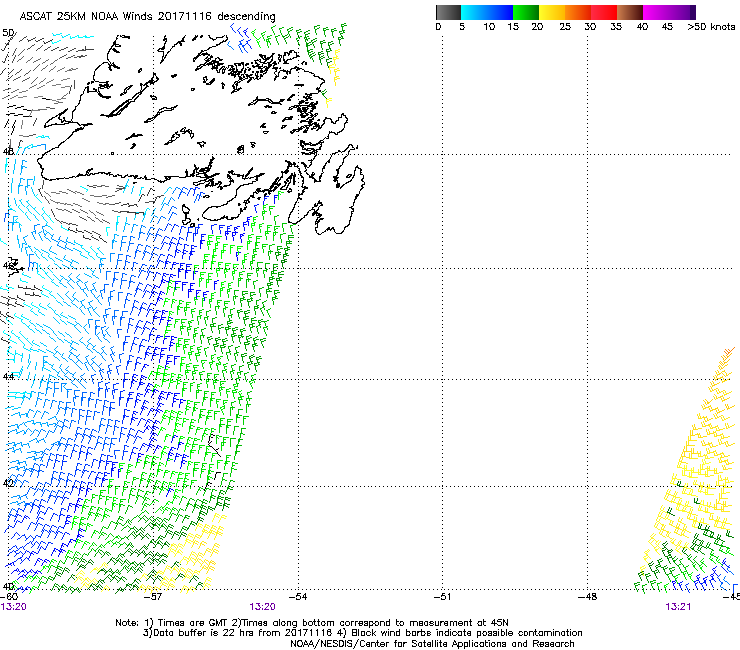740x650 pixels.
Task: Click the purple 13:20 time near -54
Action: [x=262, y=607]
